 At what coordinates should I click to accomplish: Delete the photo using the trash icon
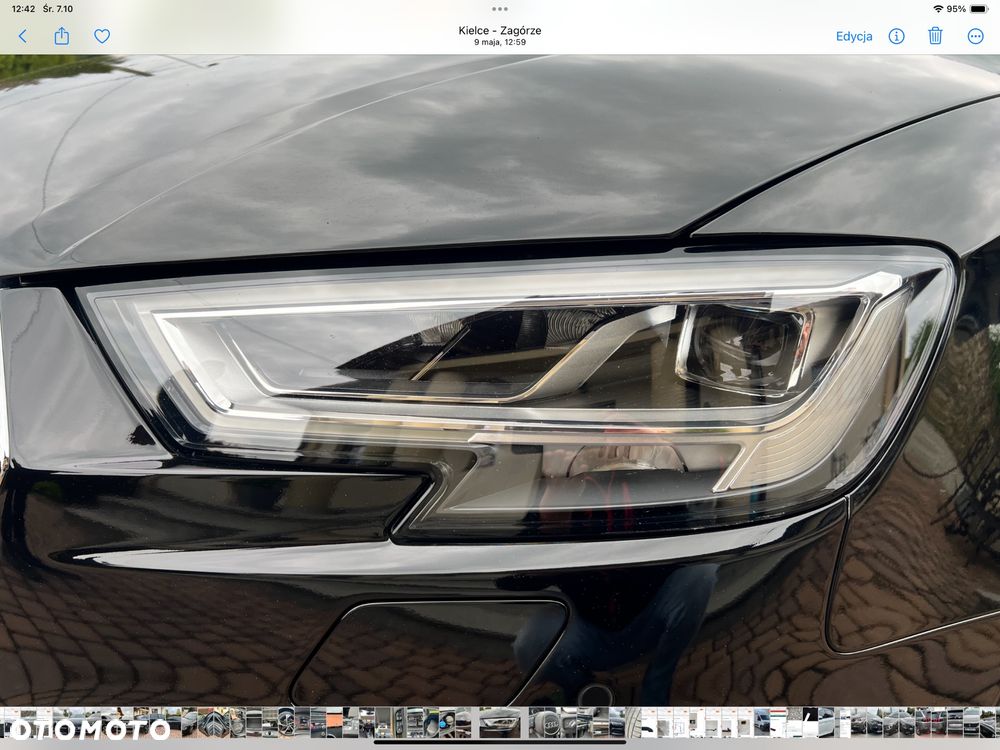pyautogui.click(x=935, y=36)
